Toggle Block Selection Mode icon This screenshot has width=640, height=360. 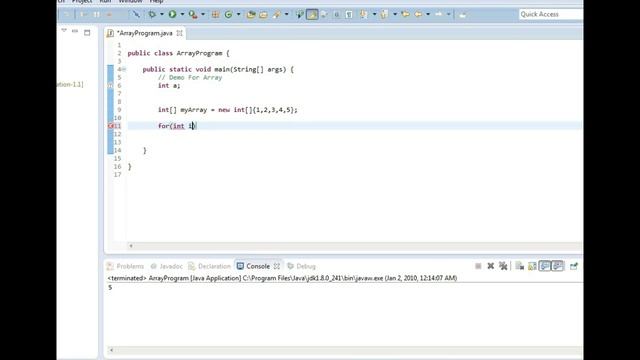point(336,14)
